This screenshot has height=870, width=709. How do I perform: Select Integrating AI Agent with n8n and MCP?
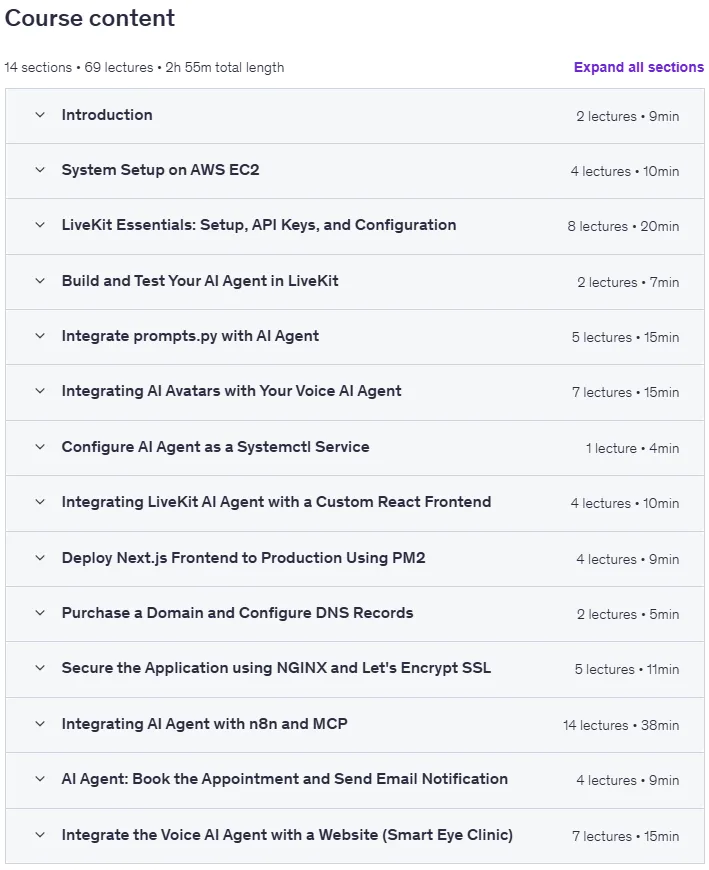tap(204, 724)
